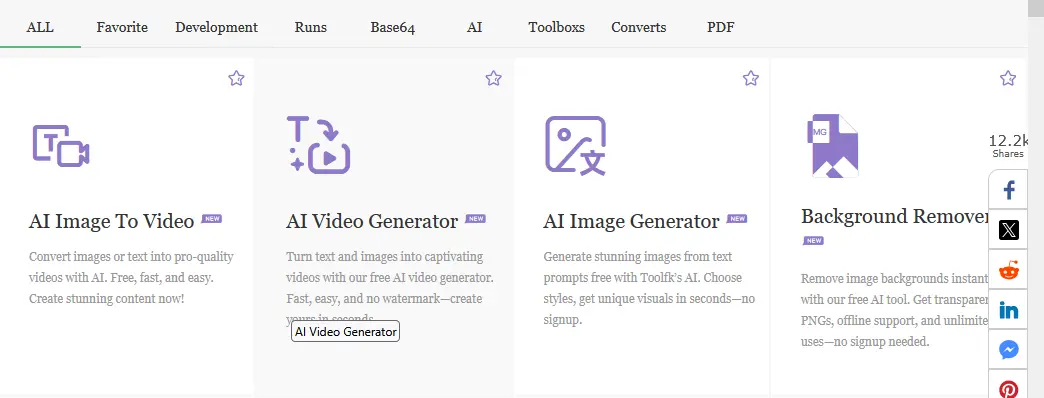Share via Messenger
The image size is (1044, 398).
tap(1009, 350)
